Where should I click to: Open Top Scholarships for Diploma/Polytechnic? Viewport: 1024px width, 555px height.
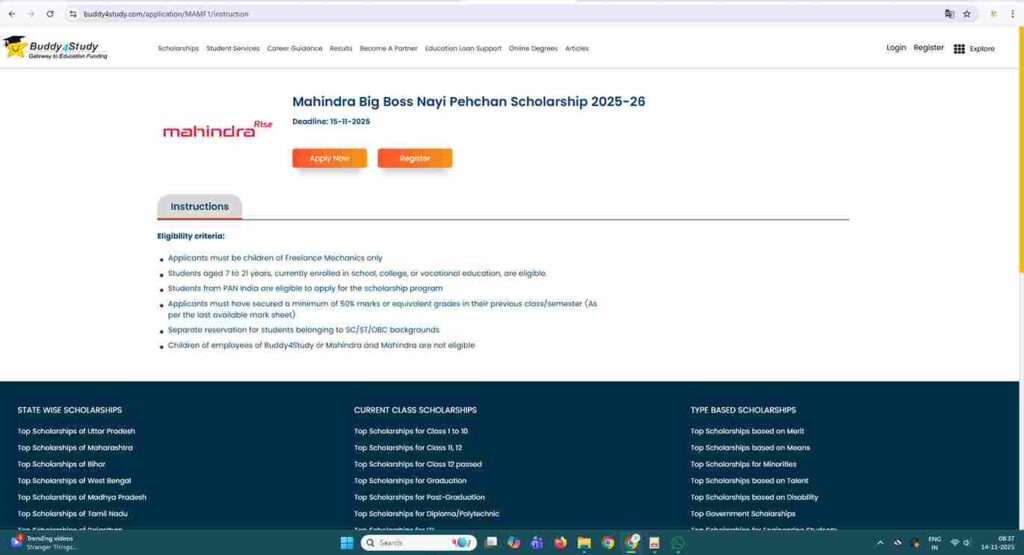tap(426, 514)
